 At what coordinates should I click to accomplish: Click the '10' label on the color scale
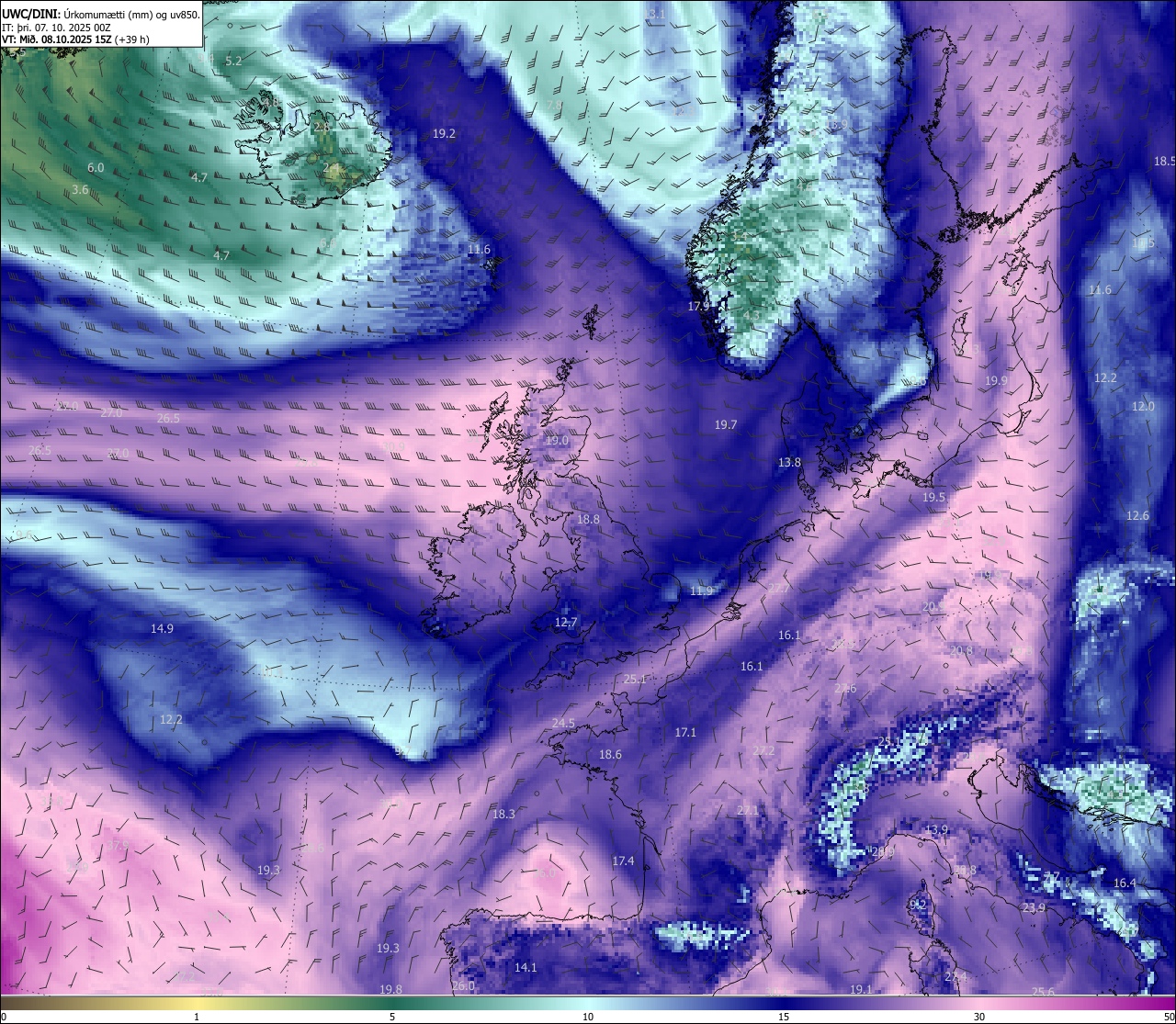tap(588, 1017)
